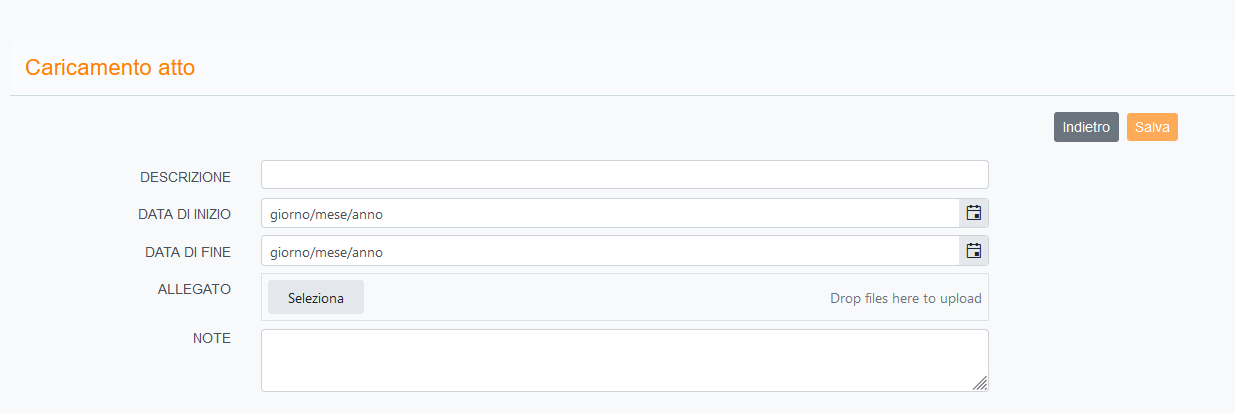
Task: Select the giorno segment in DATA DI INIZIO
Action: 288,214
